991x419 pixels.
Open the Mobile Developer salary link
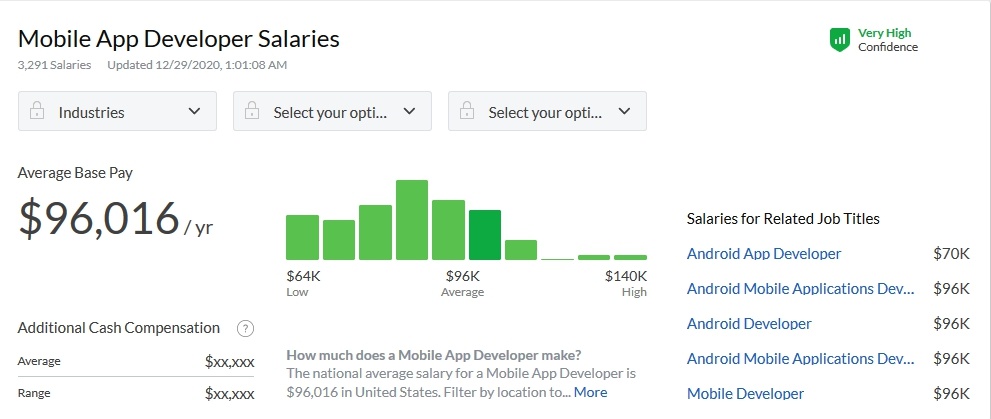[x=745, y=394]
